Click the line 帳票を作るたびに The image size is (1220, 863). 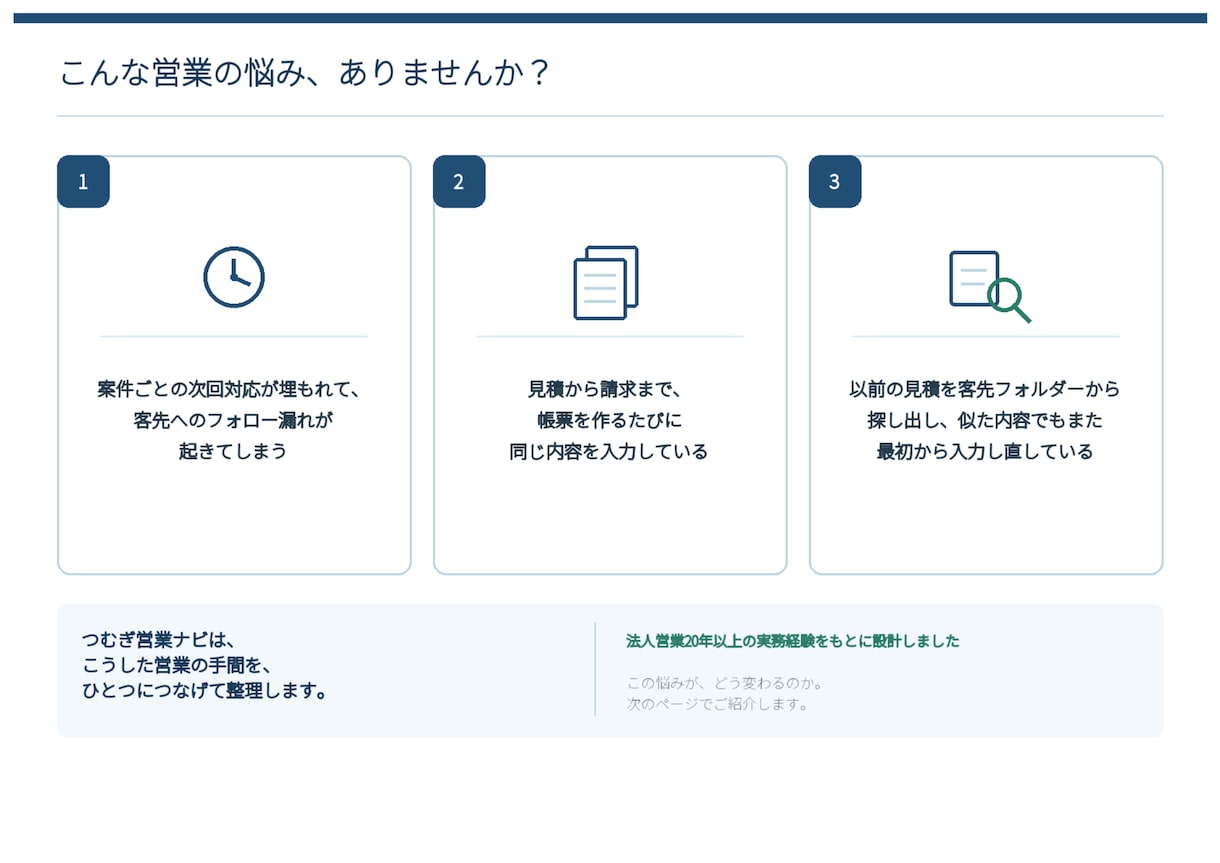610,420
